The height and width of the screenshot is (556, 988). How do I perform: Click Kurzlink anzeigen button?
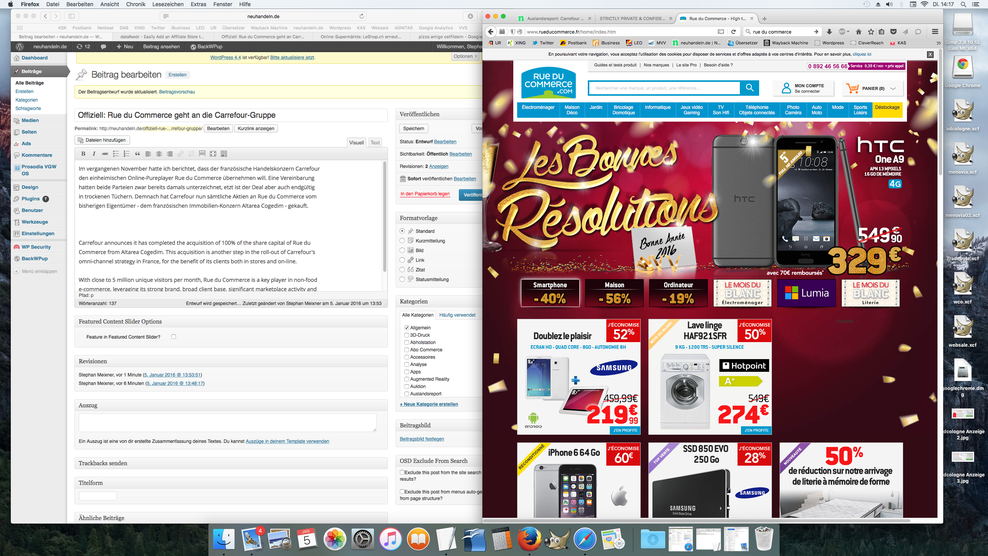[256, 129]
